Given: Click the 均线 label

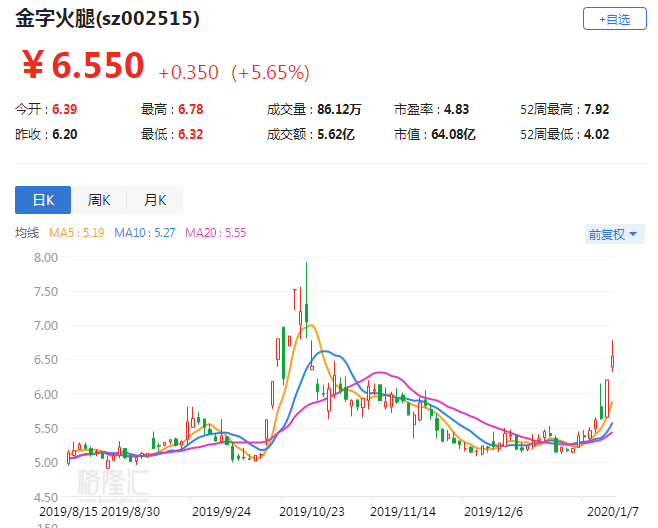Looking at the screenshot, I should (27, 233).
